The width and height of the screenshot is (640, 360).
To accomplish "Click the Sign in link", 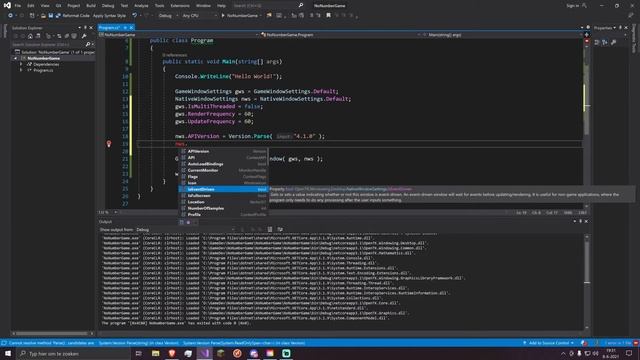I will [572, 6].
